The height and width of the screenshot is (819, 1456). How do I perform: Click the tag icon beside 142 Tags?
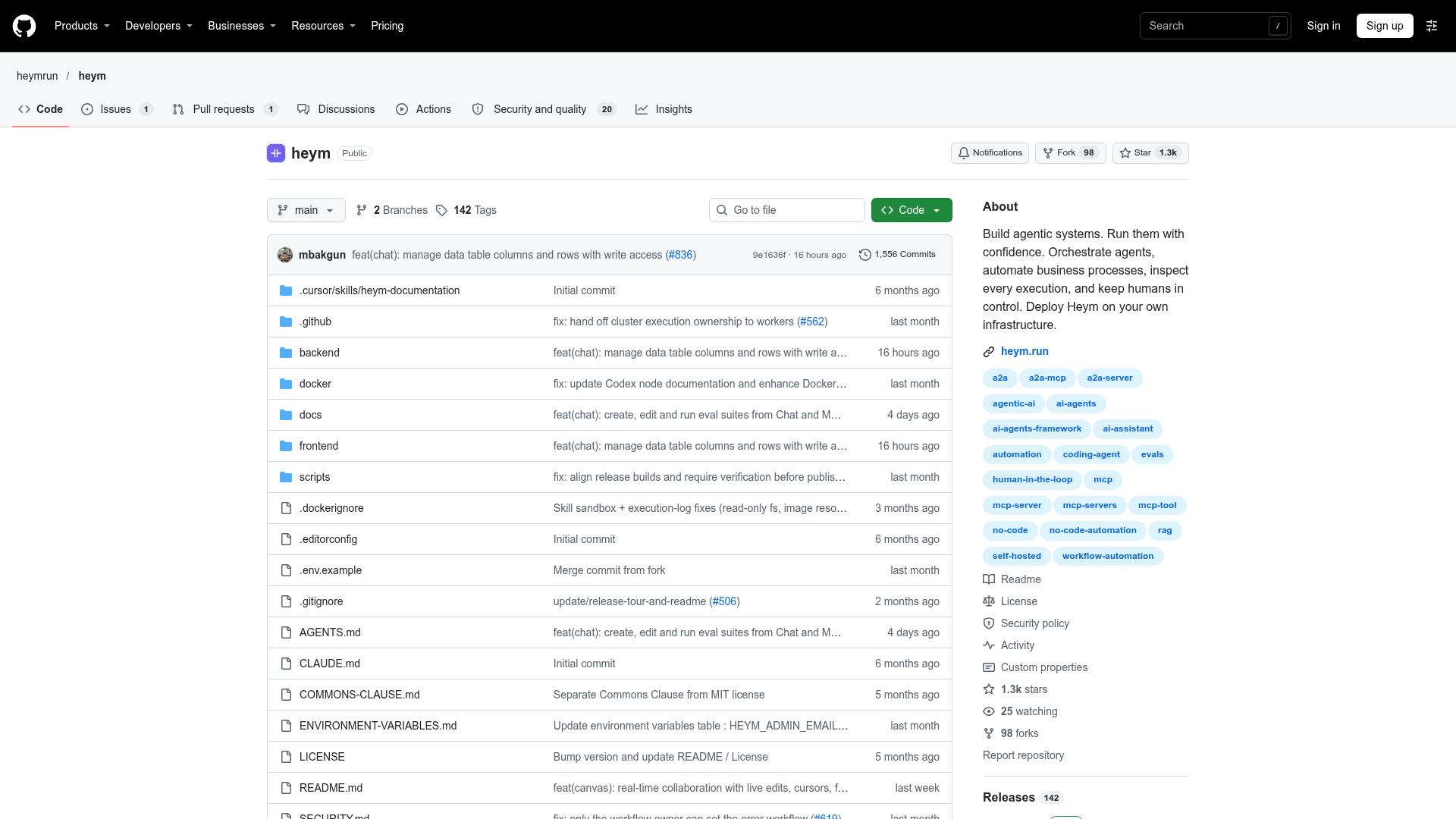(441, 210)
